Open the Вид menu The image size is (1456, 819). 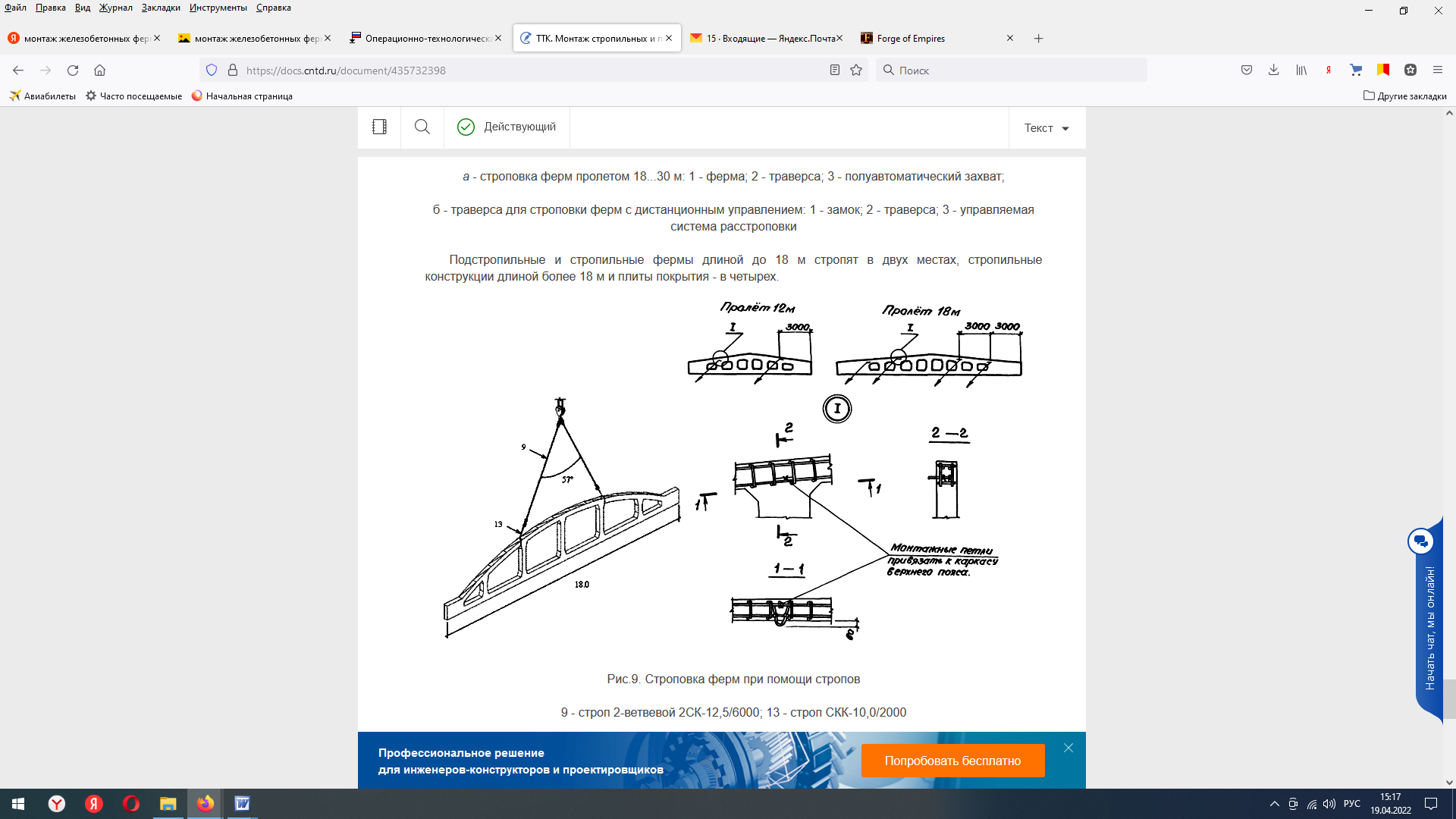83,8
